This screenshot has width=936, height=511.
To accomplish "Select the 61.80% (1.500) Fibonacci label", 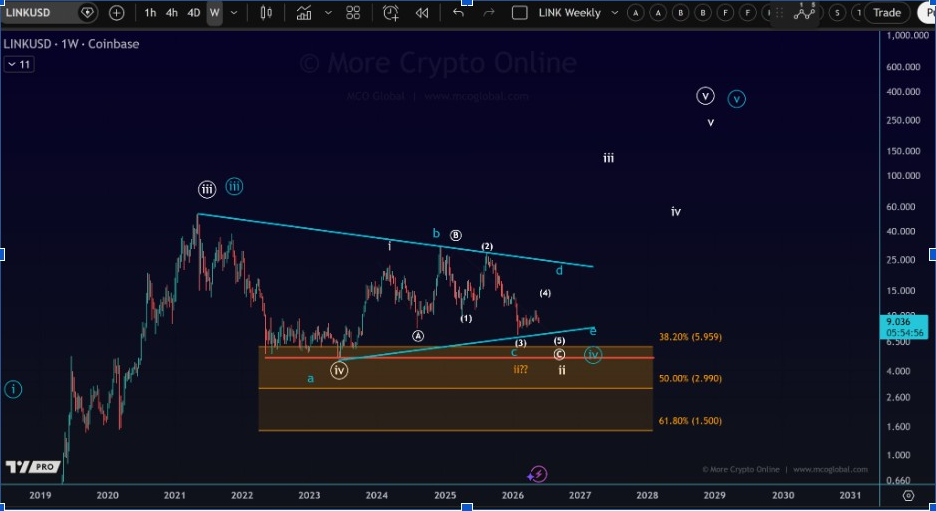I will tap(690, 421).
